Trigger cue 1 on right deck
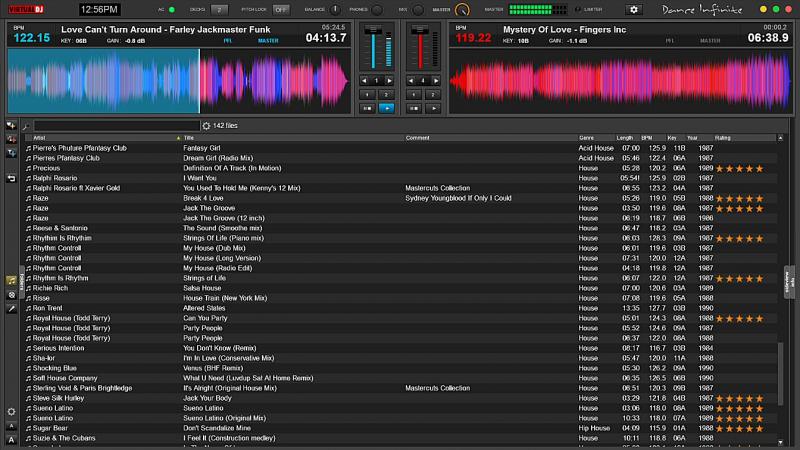This screenshot has width=800, height=450. coord(414,95)
